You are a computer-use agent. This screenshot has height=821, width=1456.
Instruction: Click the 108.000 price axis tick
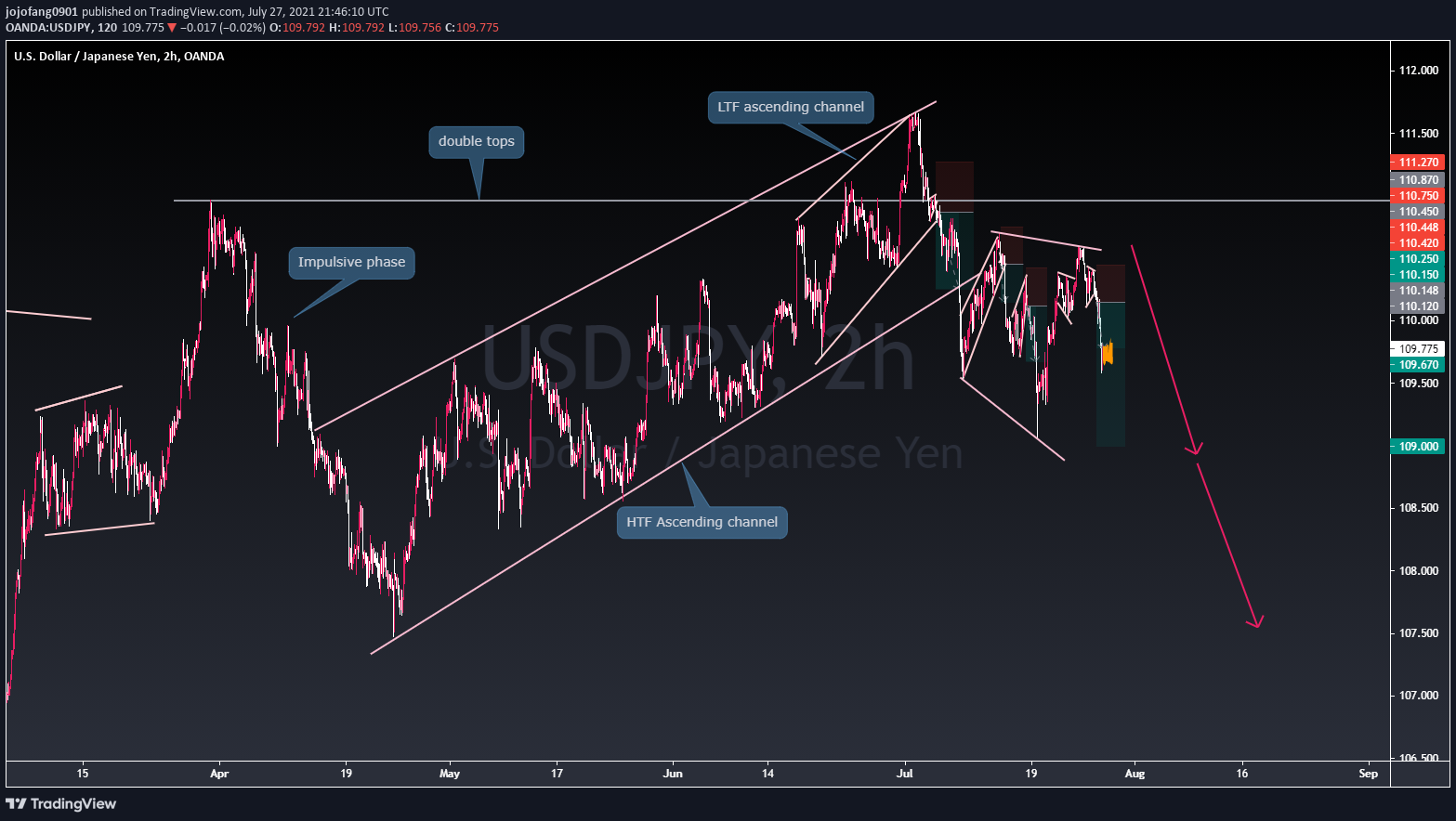(1418, 570)
